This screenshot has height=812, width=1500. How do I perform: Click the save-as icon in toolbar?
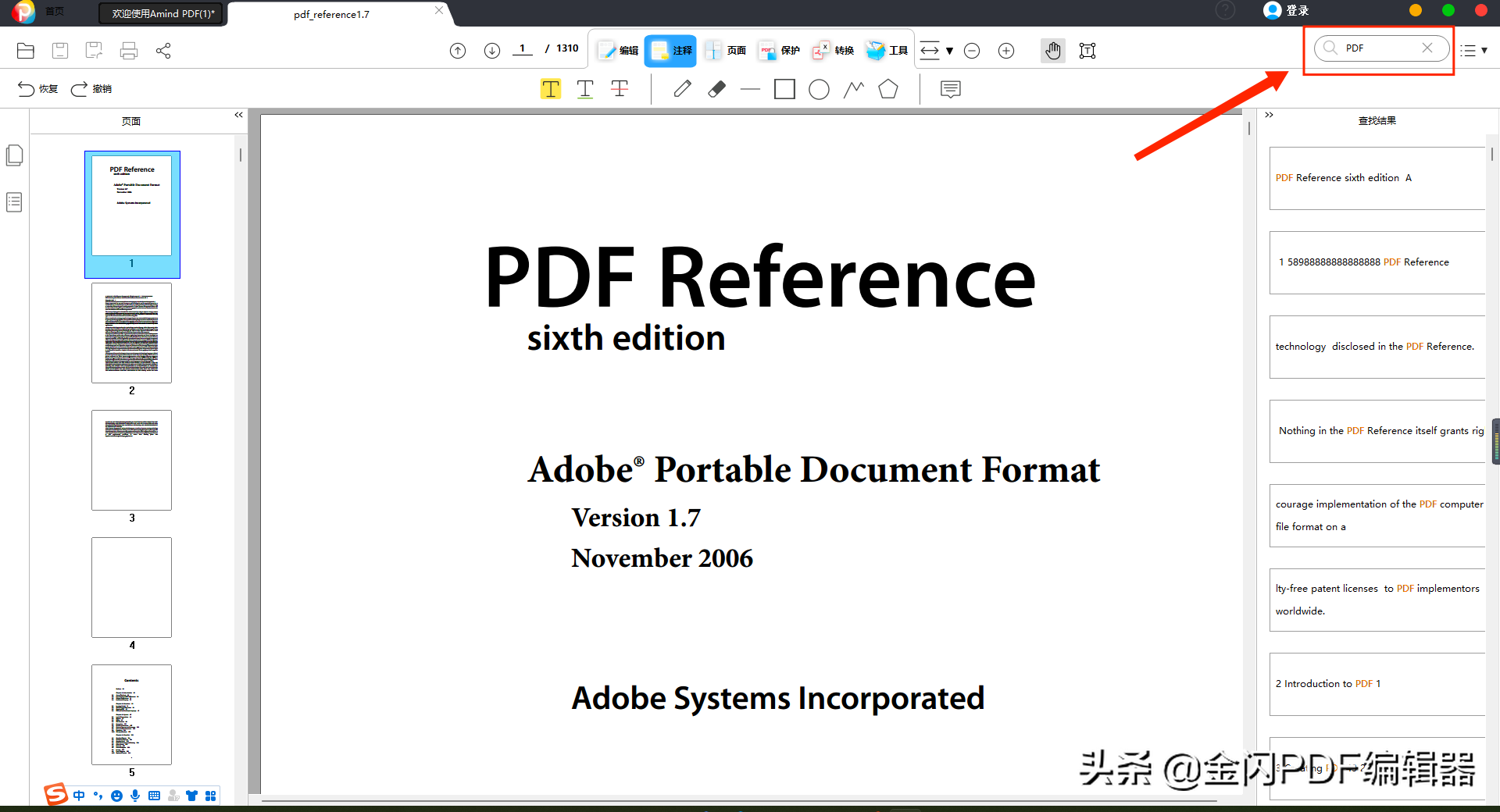tap(94, 51)
